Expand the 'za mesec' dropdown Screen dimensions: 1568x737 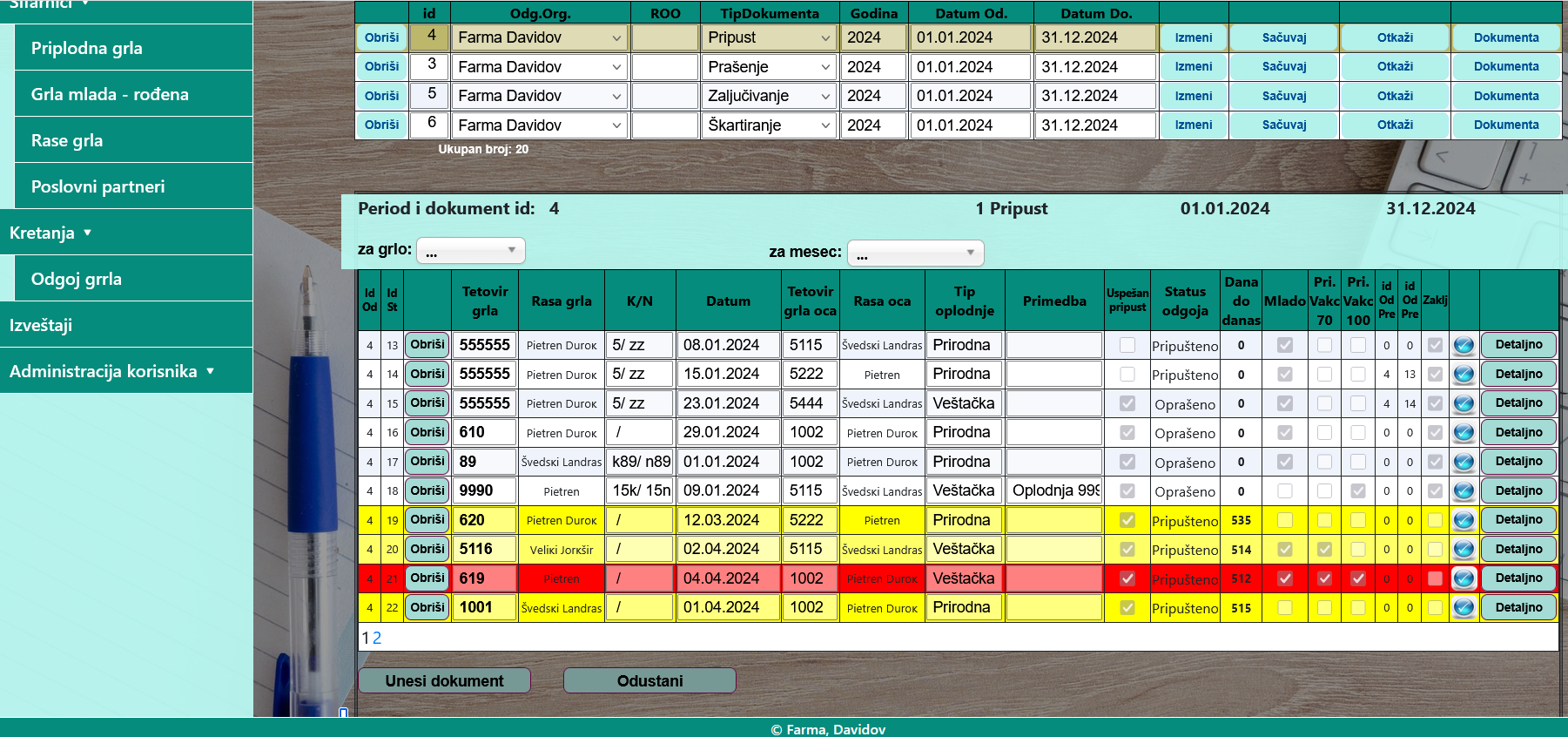915,254
